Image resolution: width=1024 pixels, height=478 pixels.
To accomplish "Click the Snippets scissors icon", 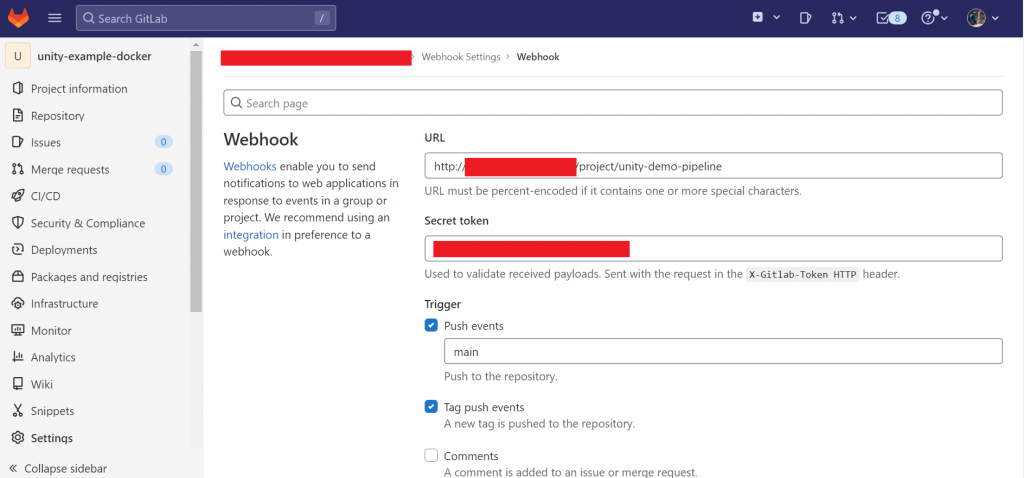I will [18, 411].
